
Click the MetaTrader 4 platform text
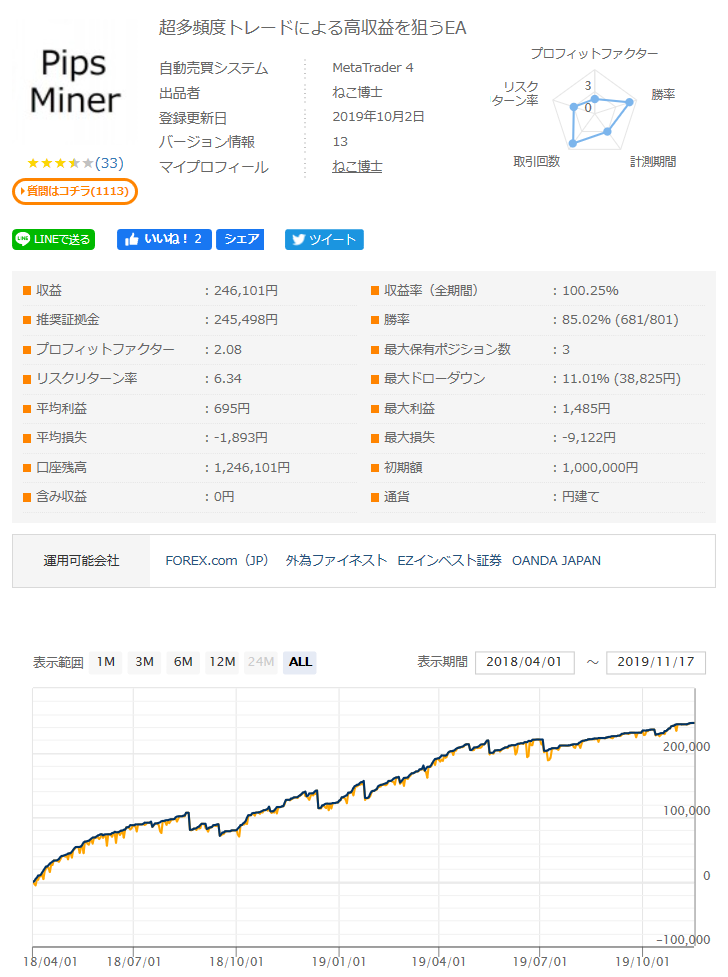coord(373,67)
